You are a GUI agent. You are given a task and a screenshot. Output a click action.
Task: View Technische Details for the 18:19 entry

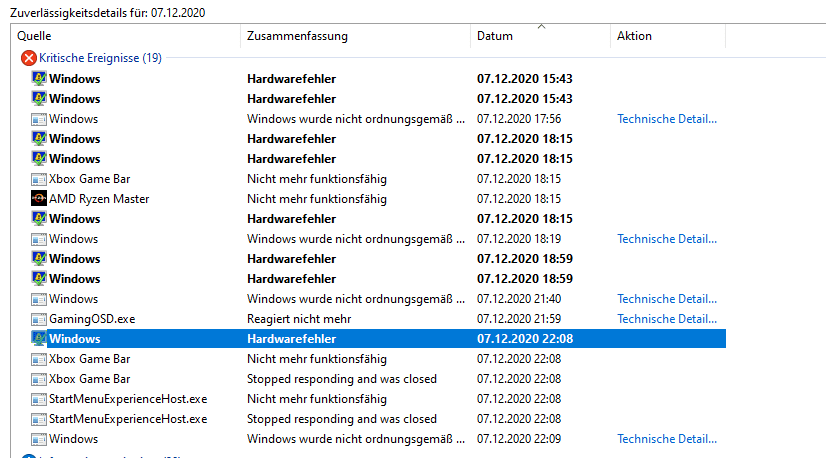pos(666,239)
